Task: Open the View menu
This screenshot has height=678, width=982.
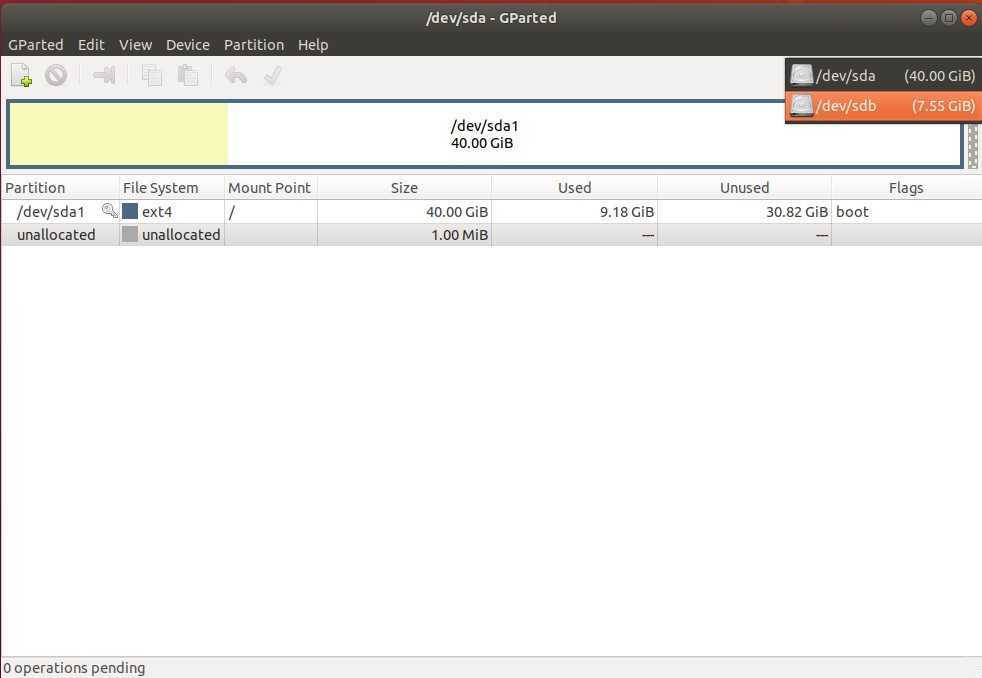Action: coord(135,45)
